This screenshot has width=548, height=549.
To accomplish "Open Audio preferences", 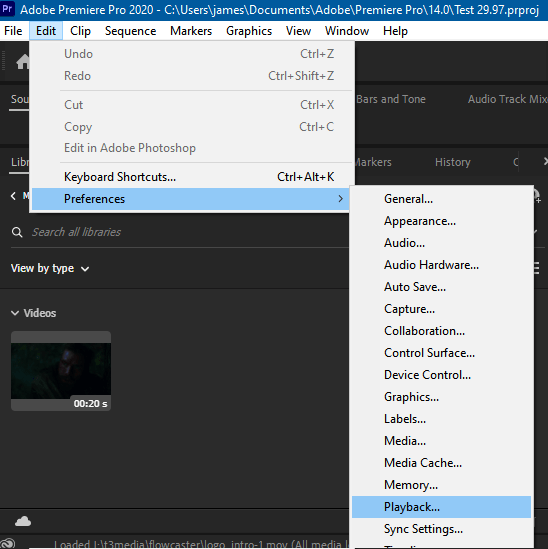I will click(441, 243).
